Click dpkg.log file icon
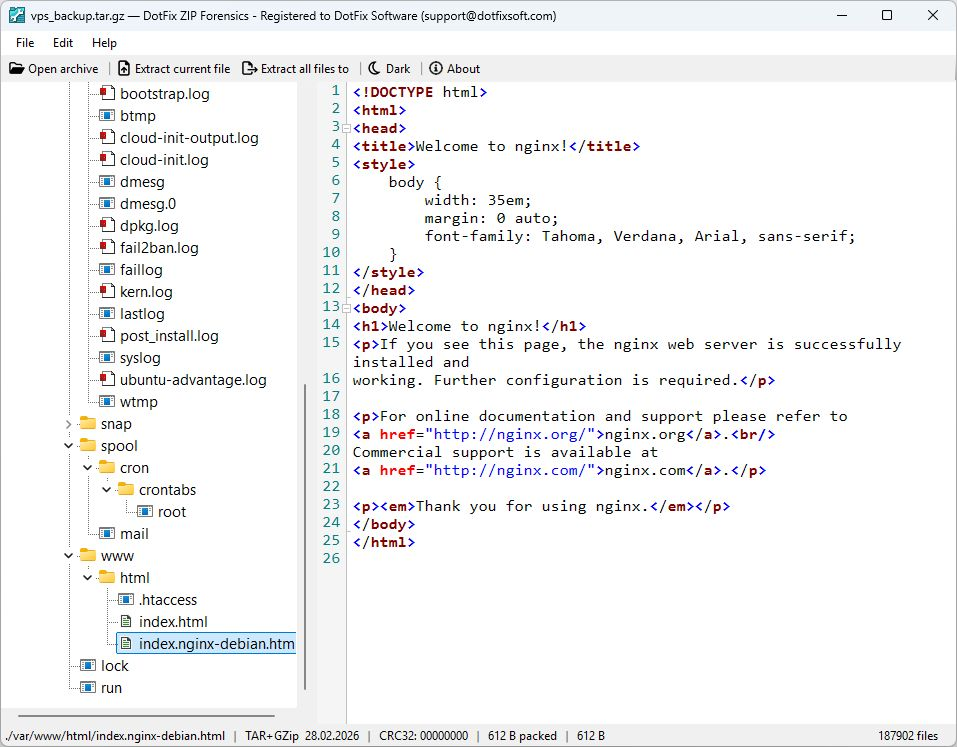This screenshot has height=747, width=957. coord(107,225)
